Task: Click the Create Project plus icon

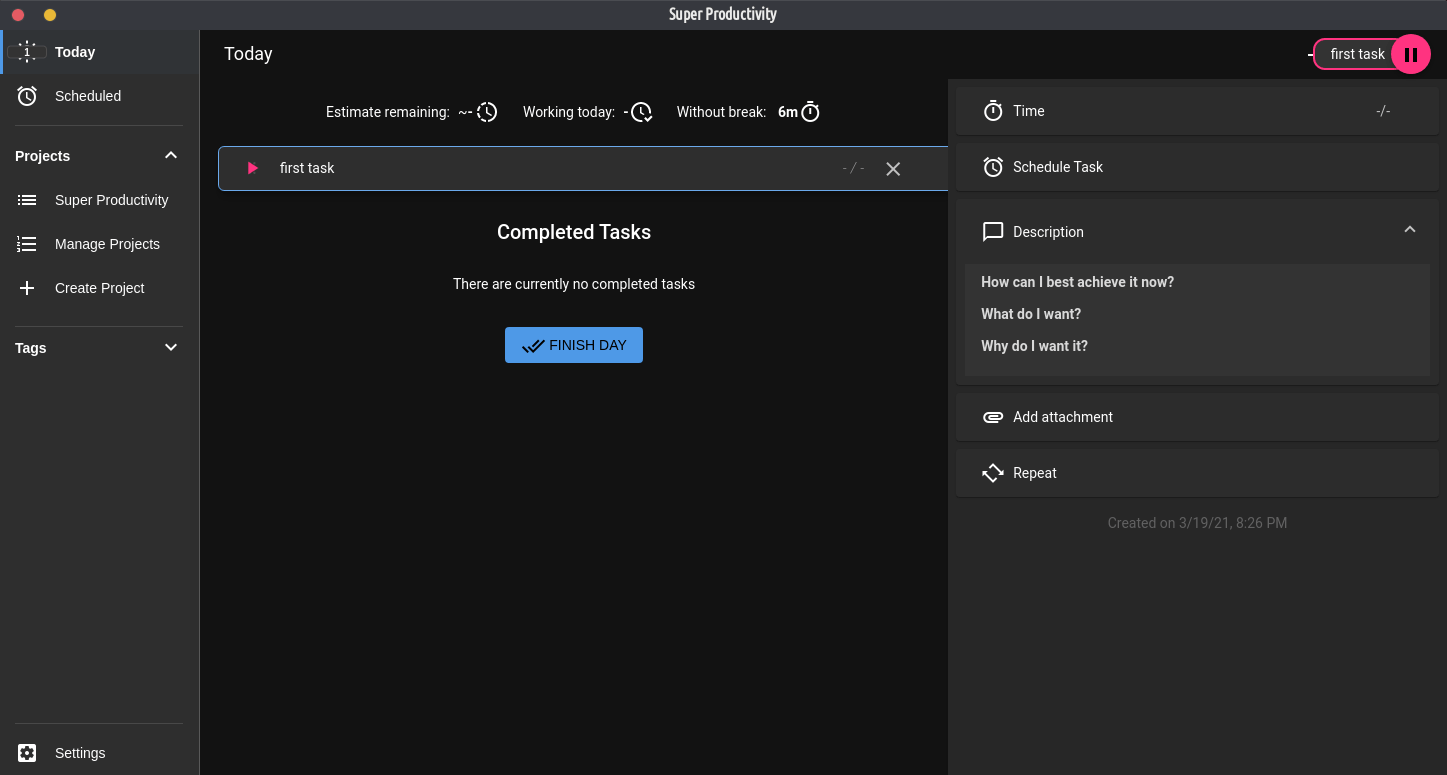Action: (27, 288)
